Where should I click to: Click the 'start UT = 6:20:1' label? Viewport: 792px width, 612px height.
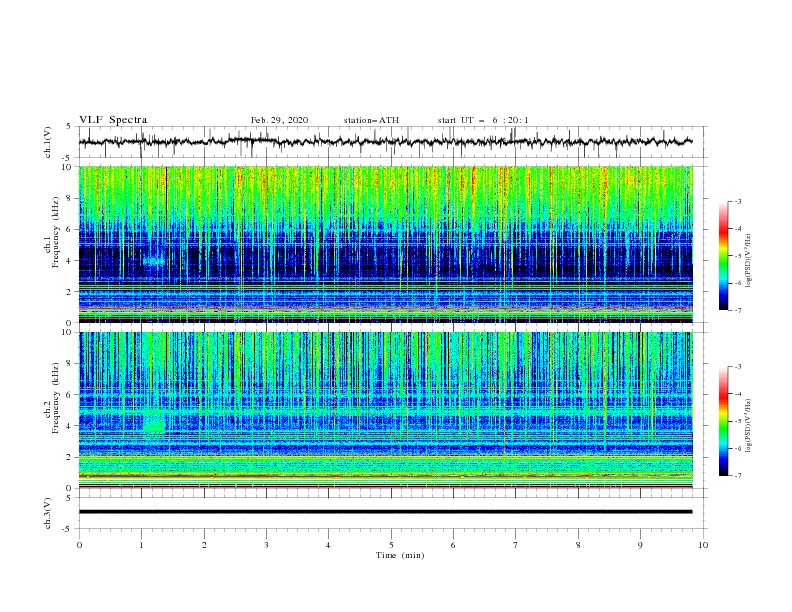coord(483,120)
